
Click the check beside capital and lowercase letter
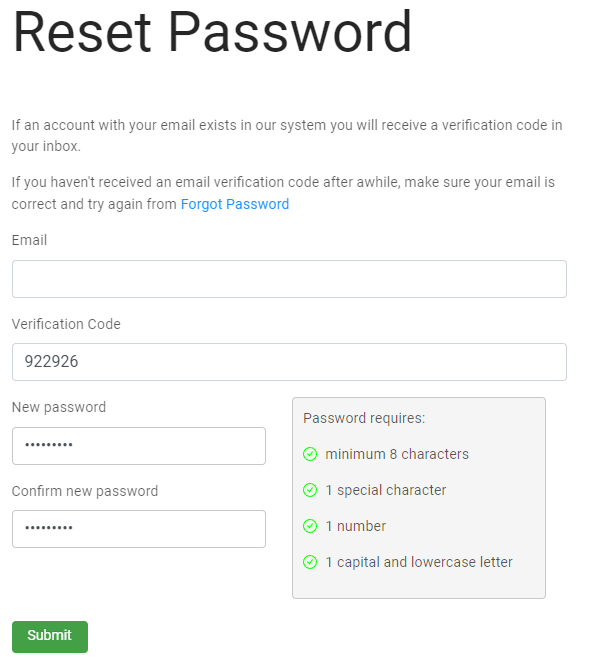click(310, 562)
